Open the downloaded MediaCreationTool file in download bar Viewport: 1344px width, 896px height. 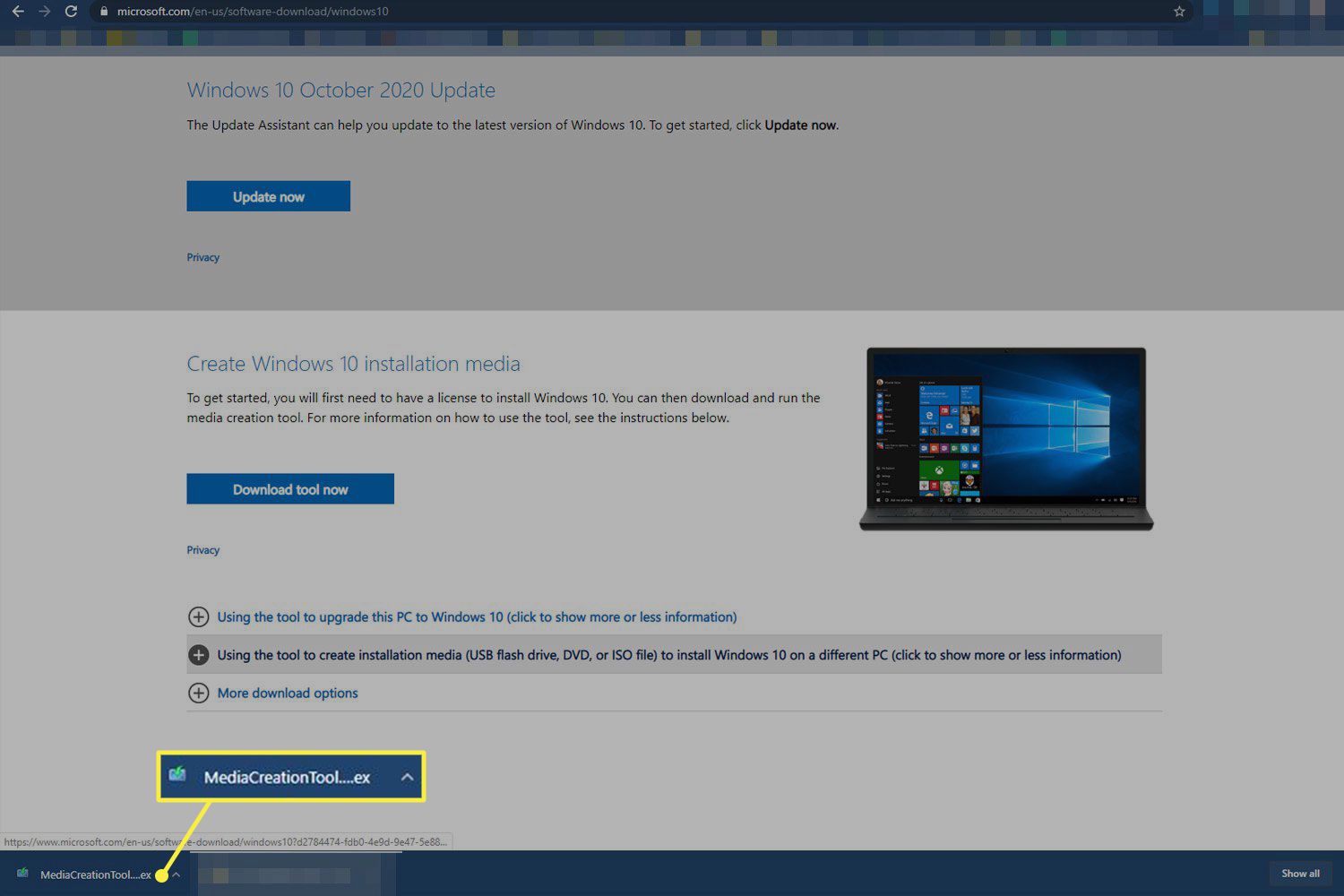pyautogui.click(x=95, y=874)
